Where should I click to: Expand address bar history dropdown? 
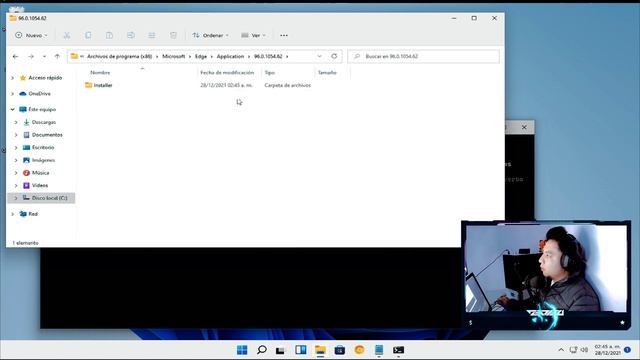coord(319,56)
